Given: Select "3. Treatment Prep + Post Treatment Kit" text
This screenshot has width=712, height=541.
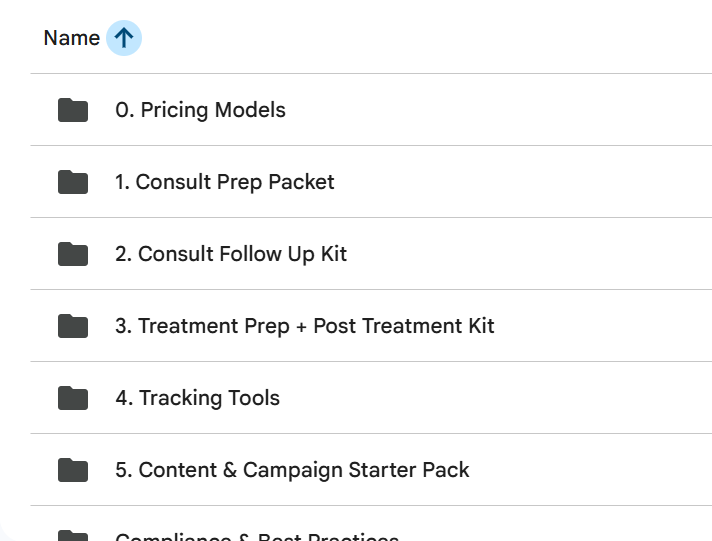Looking at the screenshot, I should tap(305, 326).
